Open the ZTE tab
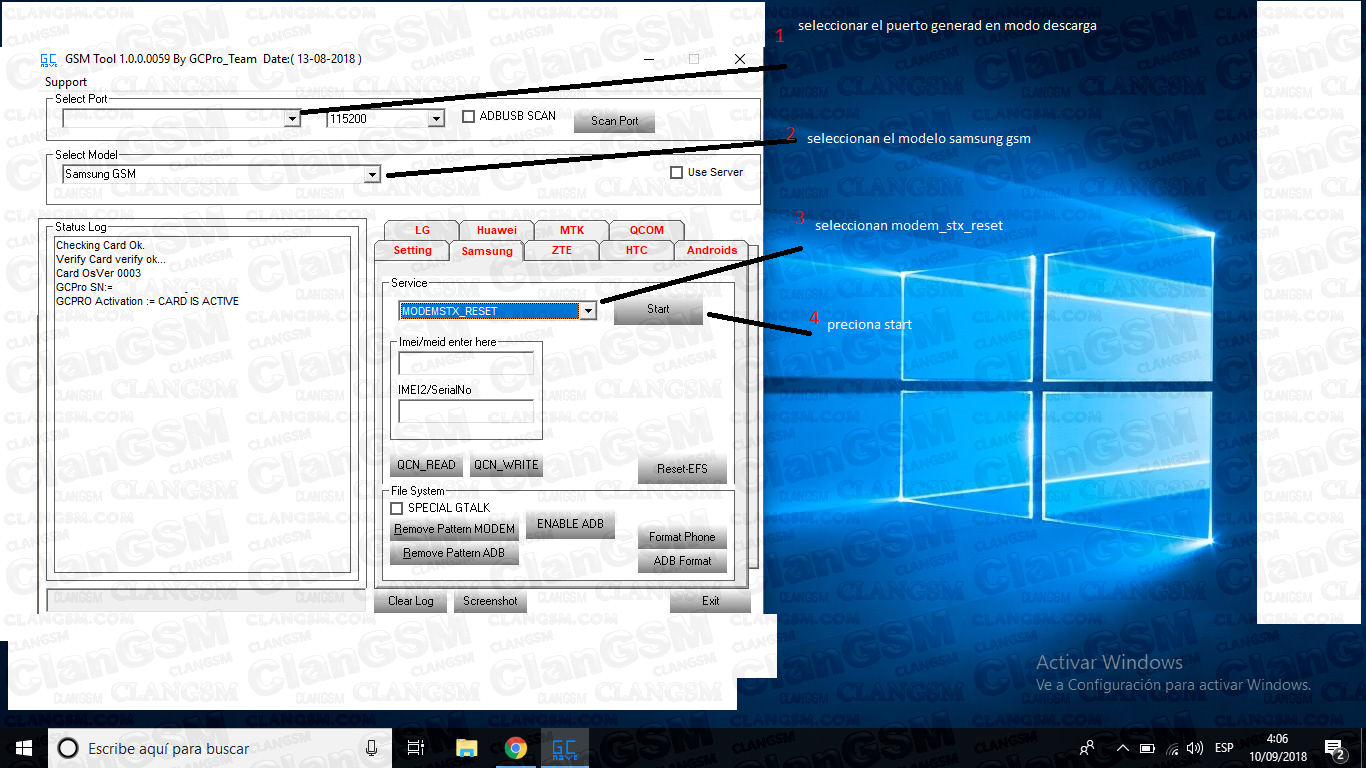Screen dimensions: 1366x768 [x=562, y=250]
